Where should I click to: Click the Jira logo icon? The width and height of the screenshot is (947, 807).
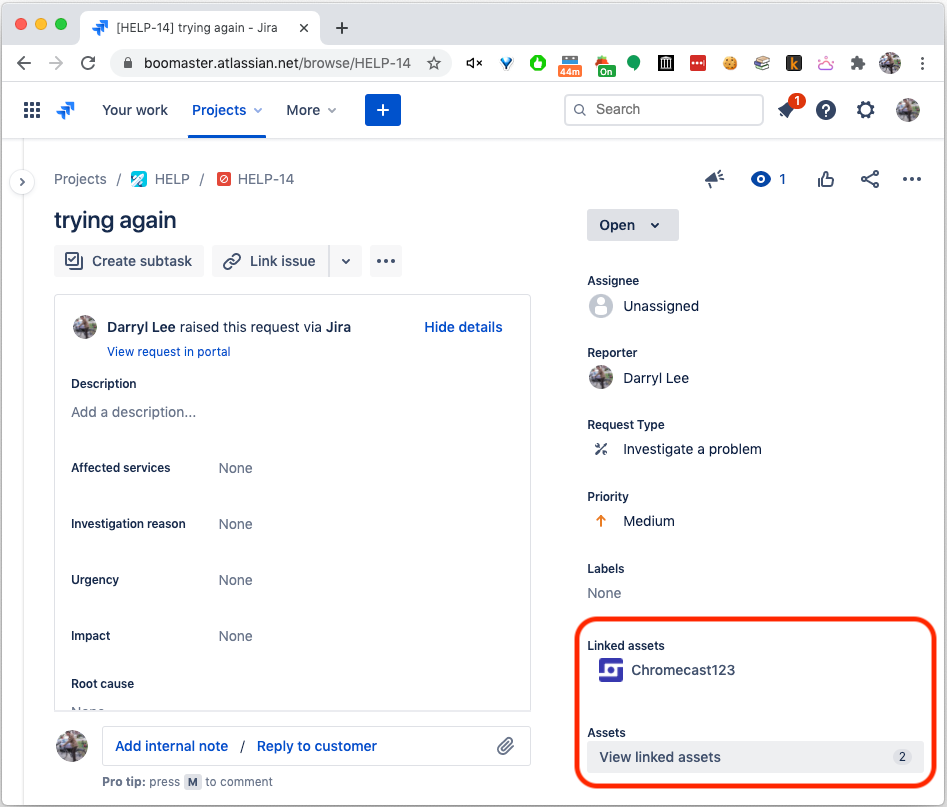[66, 110]
